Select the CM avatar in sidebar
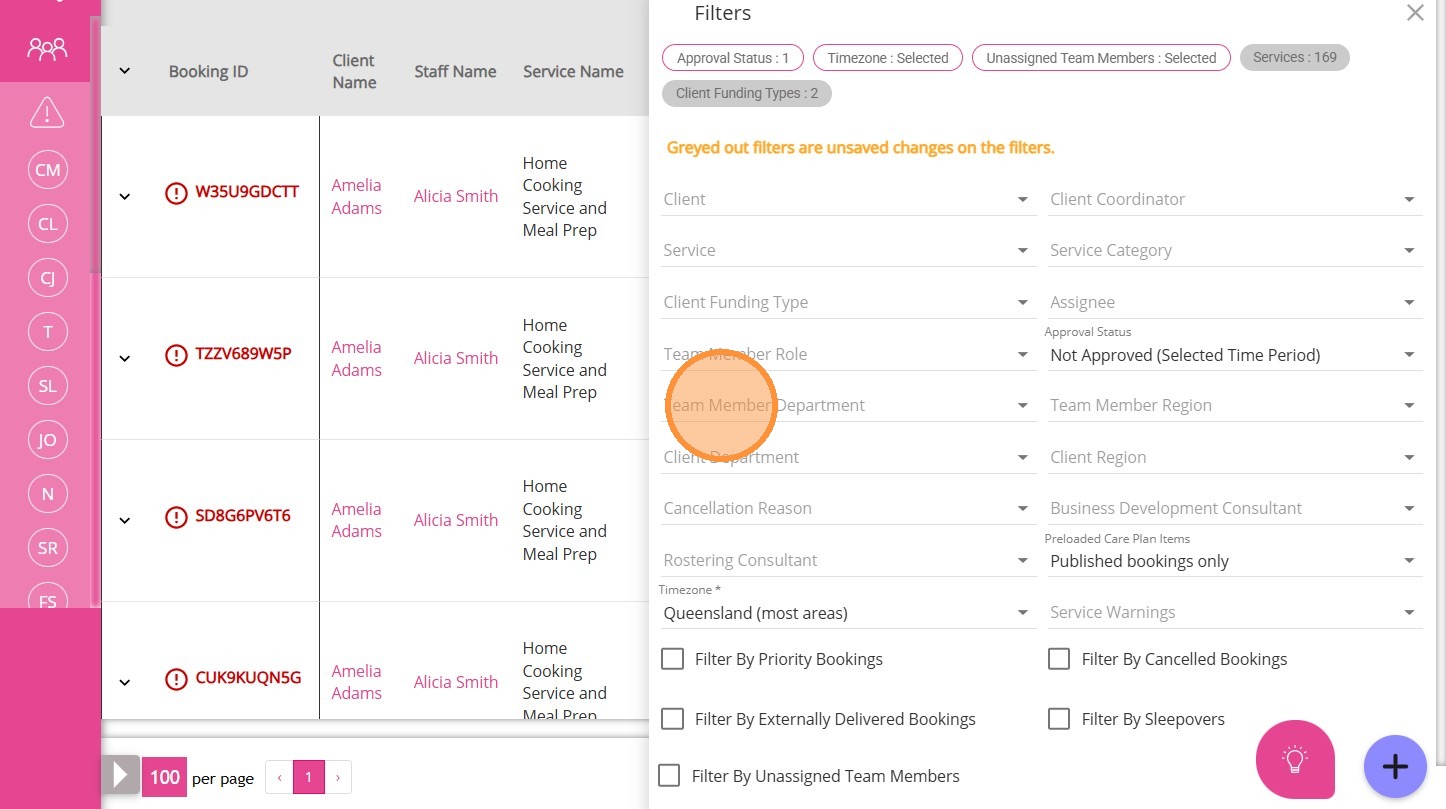The width and height of the screenshot is (1446, 809). (x=47, y=170)
